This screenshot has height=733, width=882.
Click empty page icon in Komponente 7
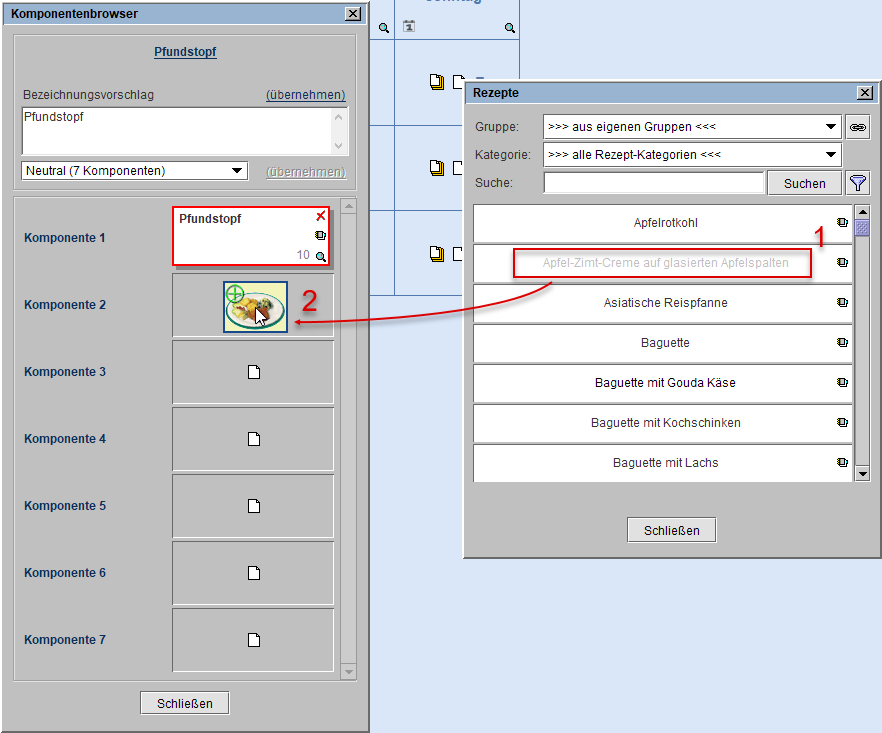(254, 640)
